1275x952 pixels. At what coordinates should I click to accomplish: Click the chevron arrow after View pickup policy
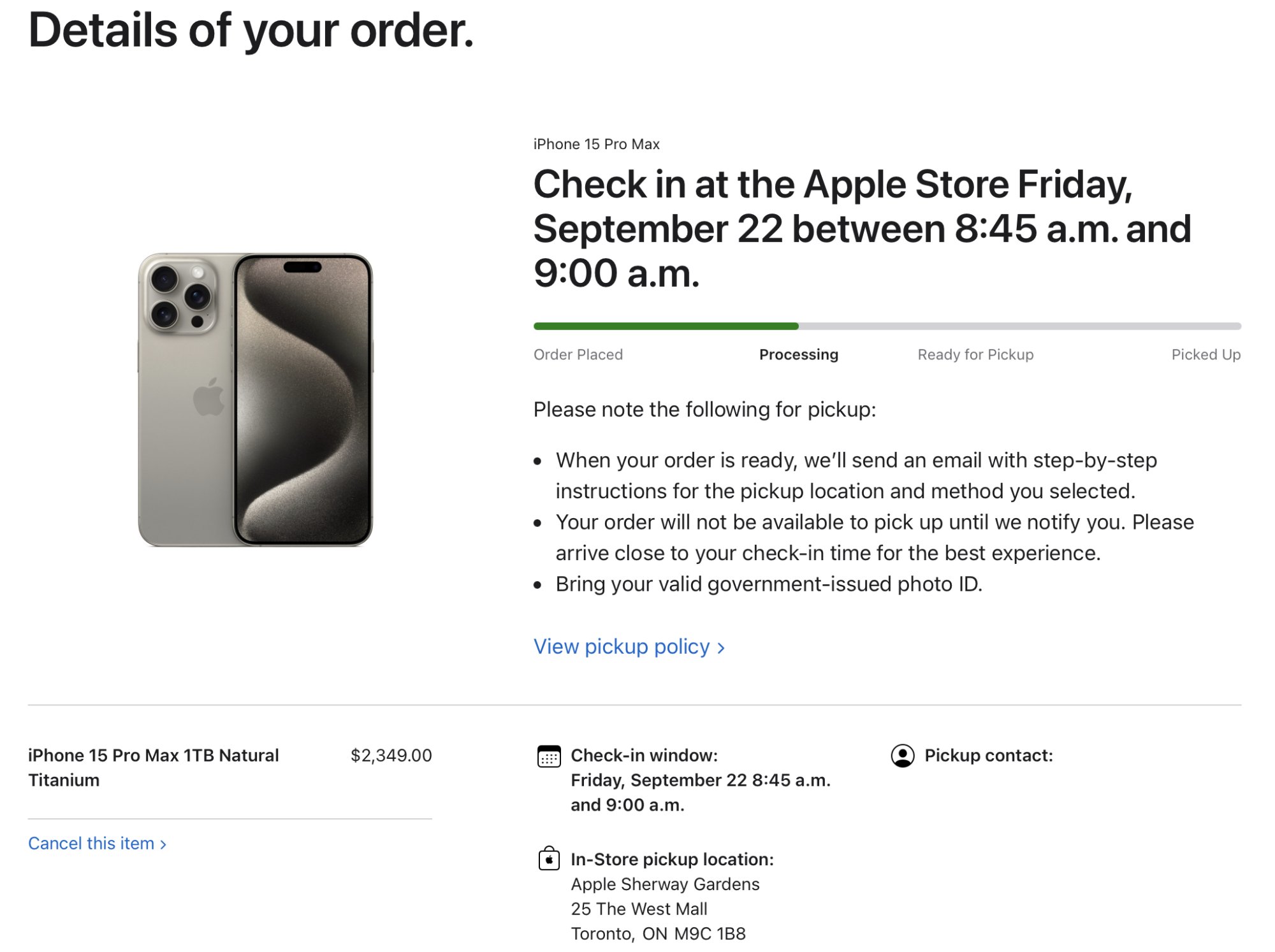(721, 648)
